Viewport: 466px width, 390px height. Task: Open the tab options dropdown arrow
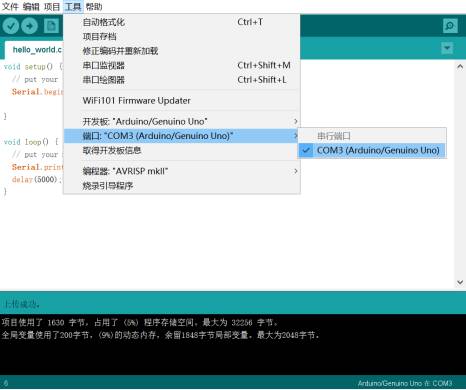447,48
